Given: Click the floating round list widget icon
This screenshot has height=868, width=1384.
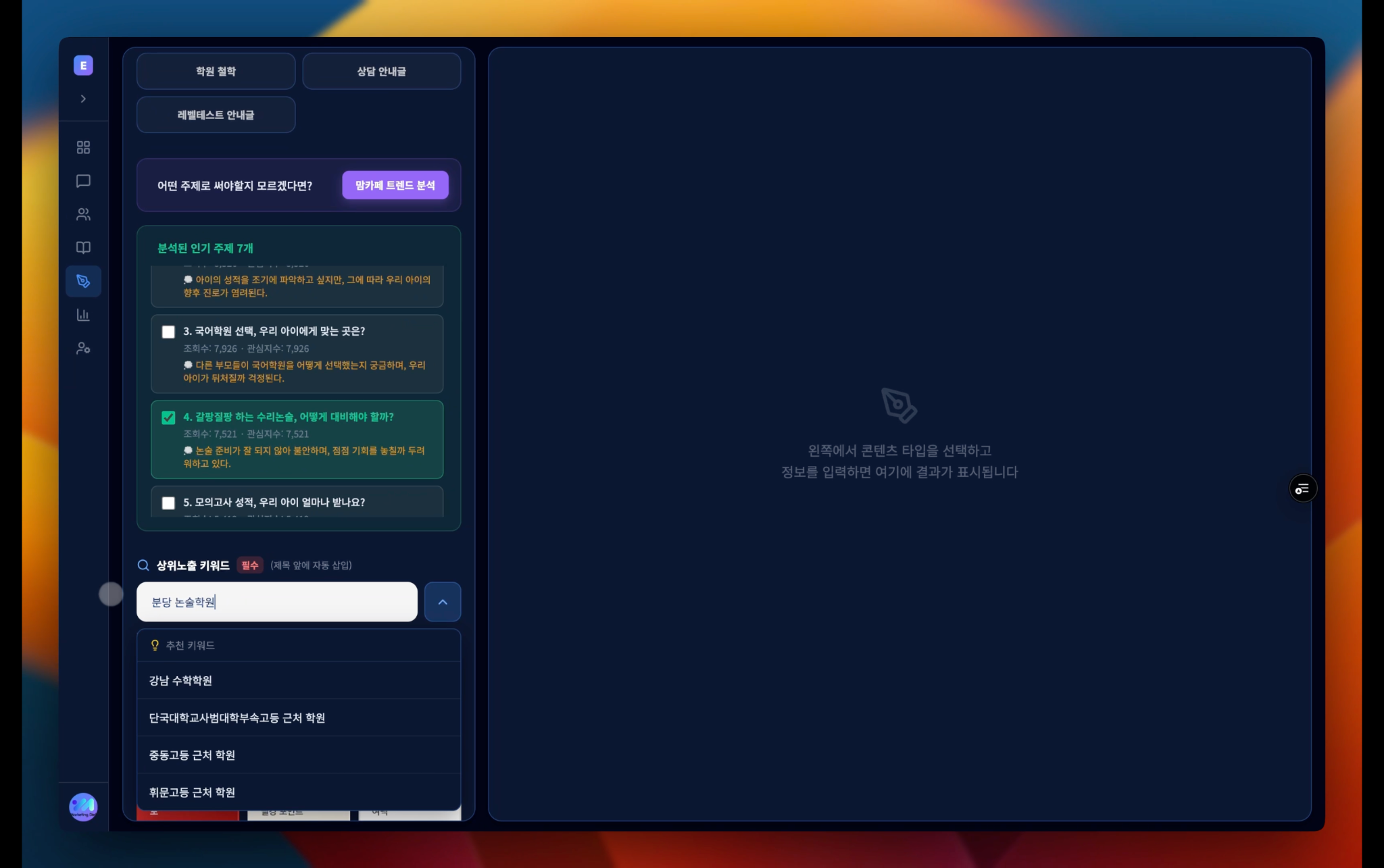Looking at the screenshot, I should click(x=1302, y=488).
